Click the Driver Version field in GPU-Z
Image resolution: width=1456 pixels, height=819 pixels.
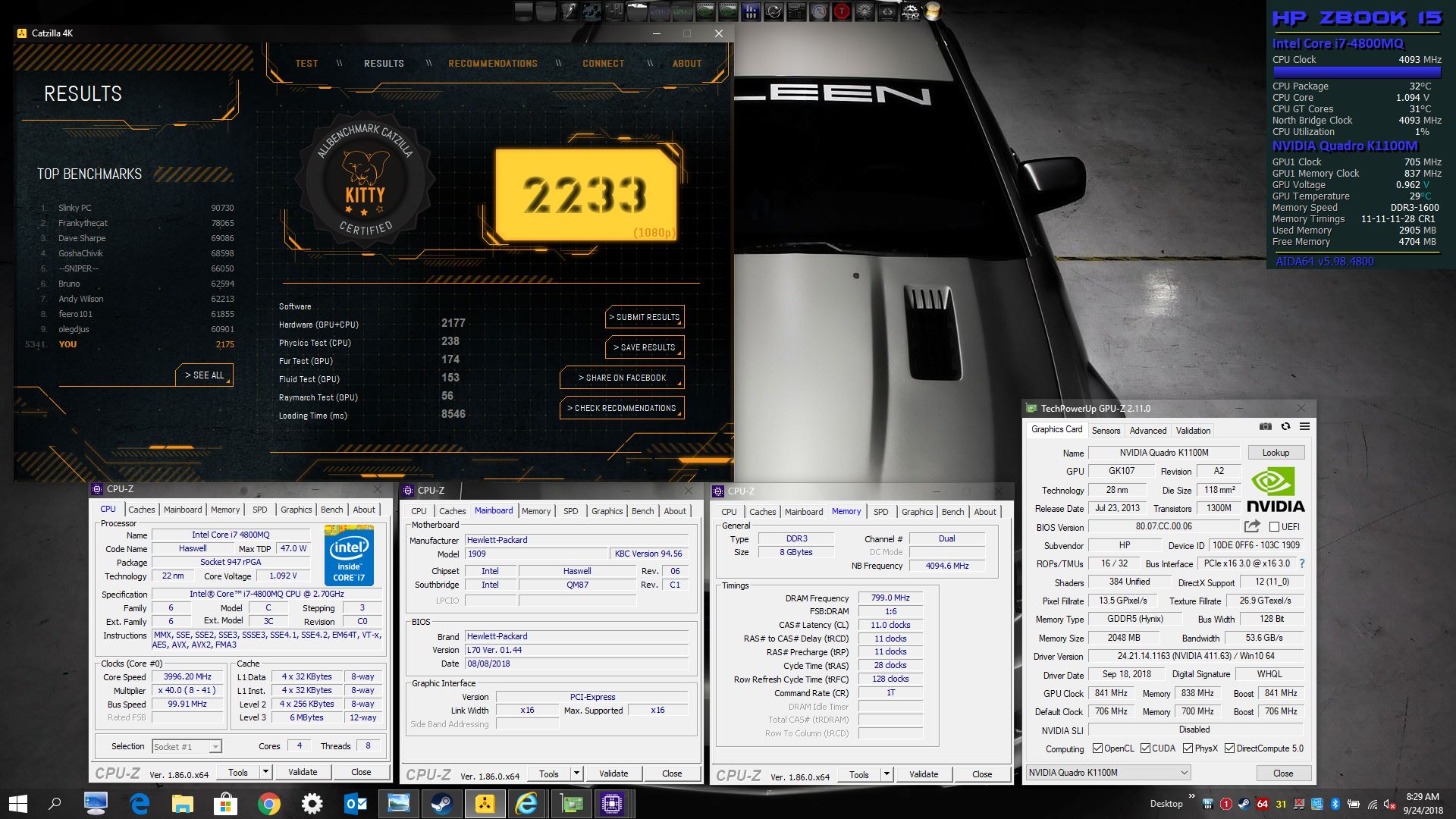point(1196,656)
